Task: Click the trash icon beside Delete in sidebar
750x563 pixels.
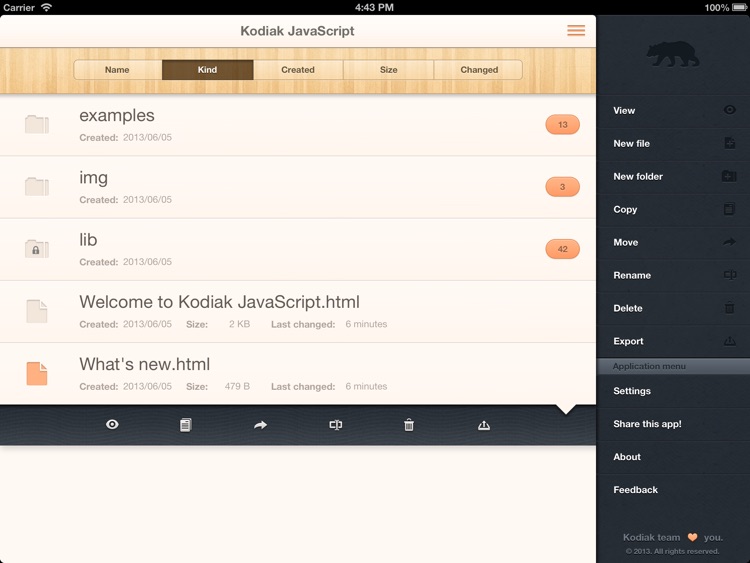Action: click(729, 308)
